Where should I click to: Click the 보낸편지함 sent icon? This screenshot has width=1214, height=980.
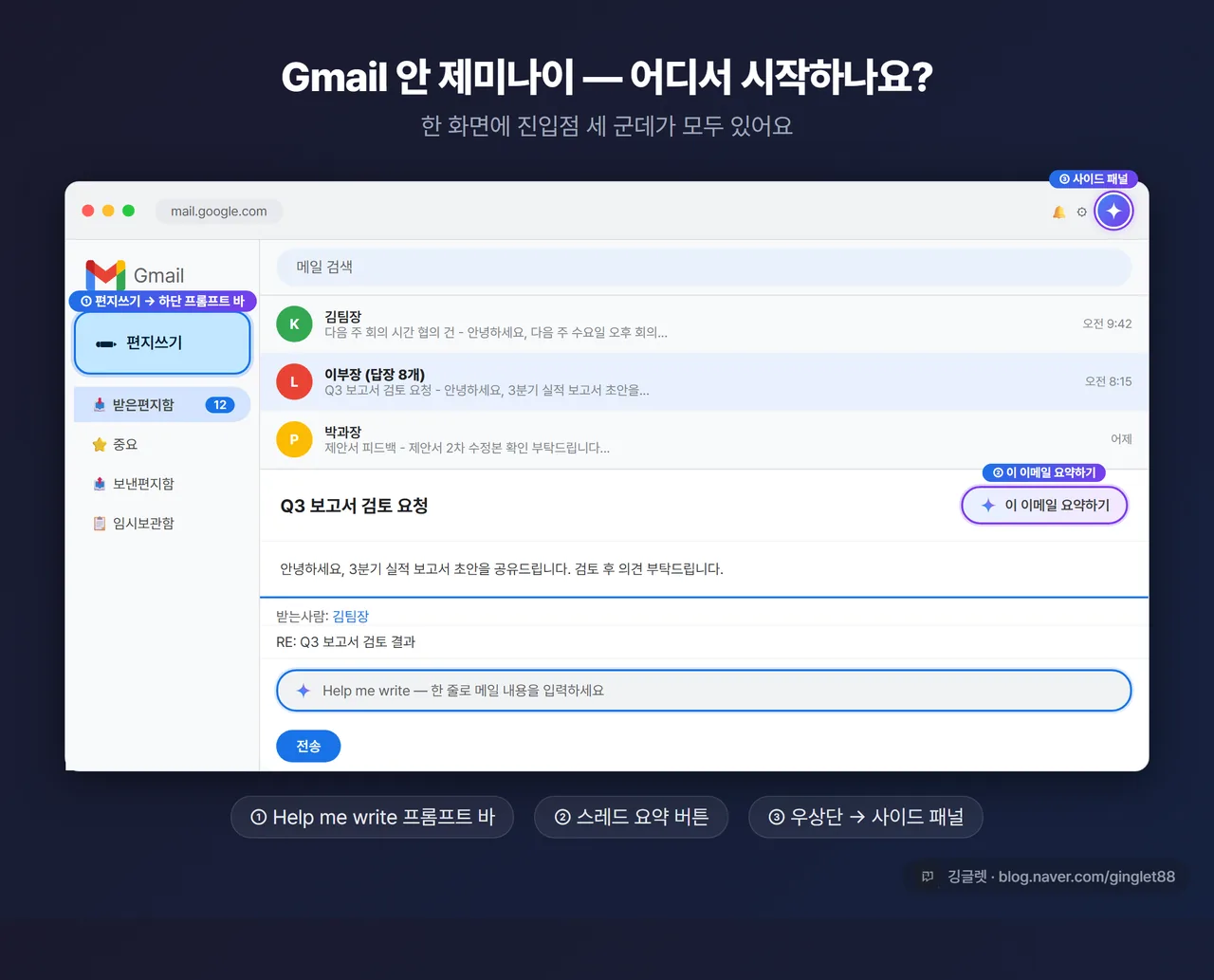click(x=100, y=484)
